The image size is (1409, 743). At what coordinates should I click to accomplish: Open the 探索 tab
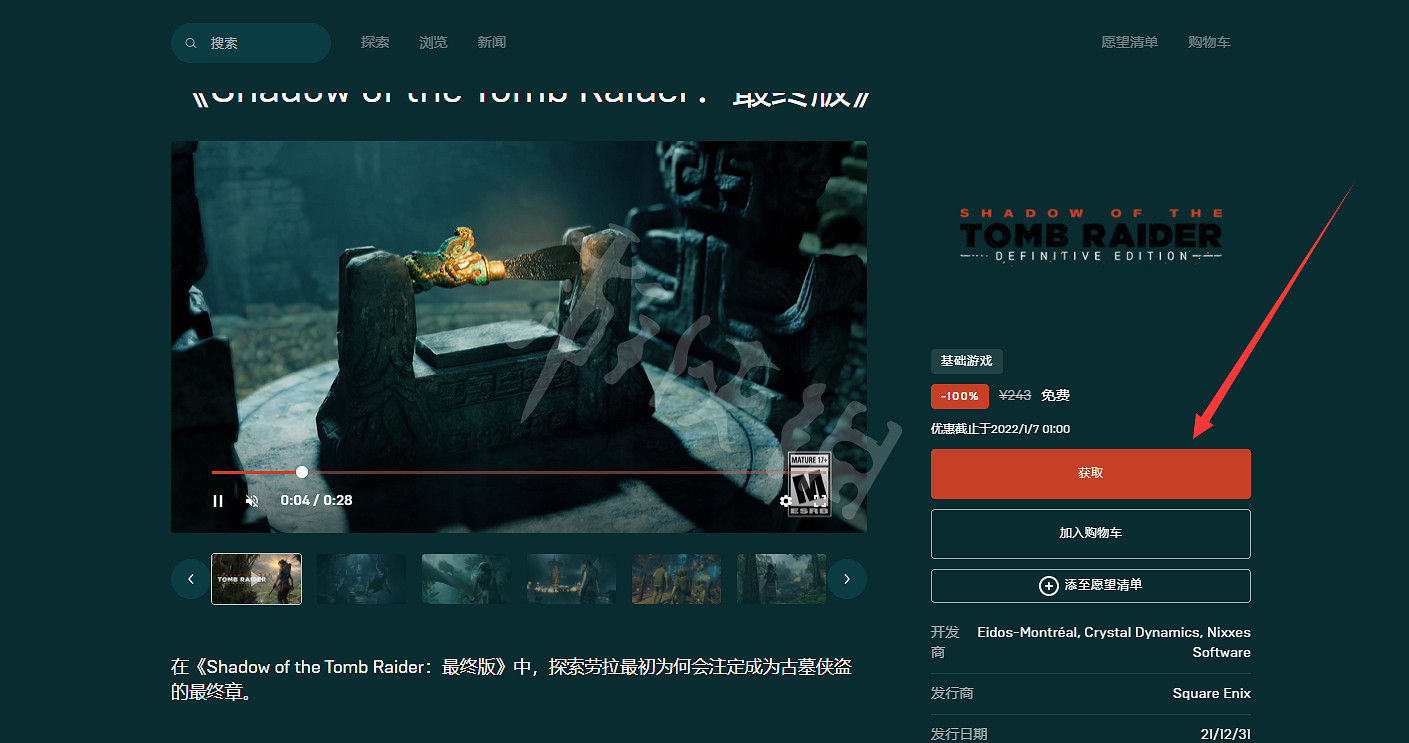point(375,43)
